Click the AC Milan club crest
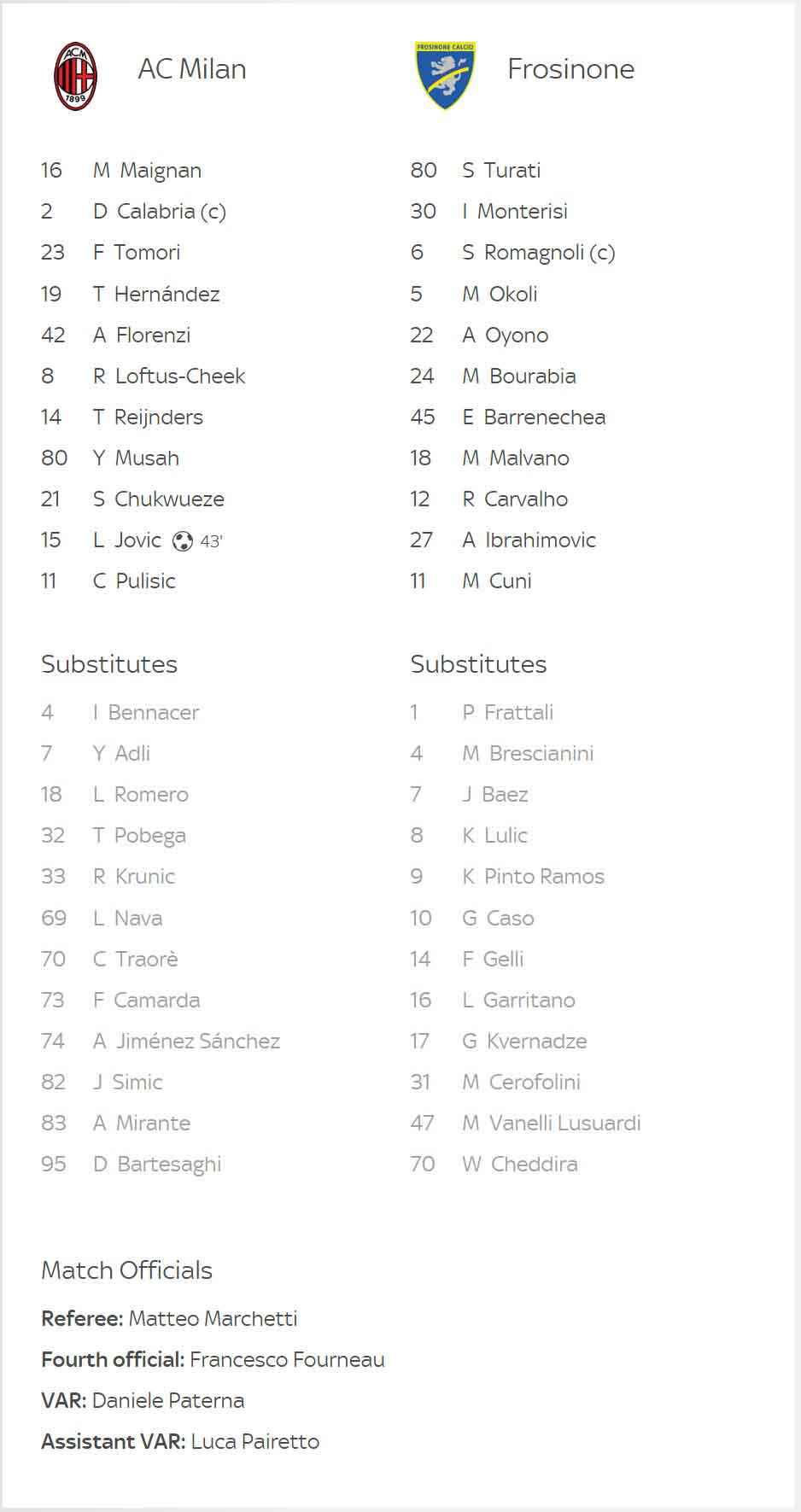The image size is (801, 1512). (76, 76)
